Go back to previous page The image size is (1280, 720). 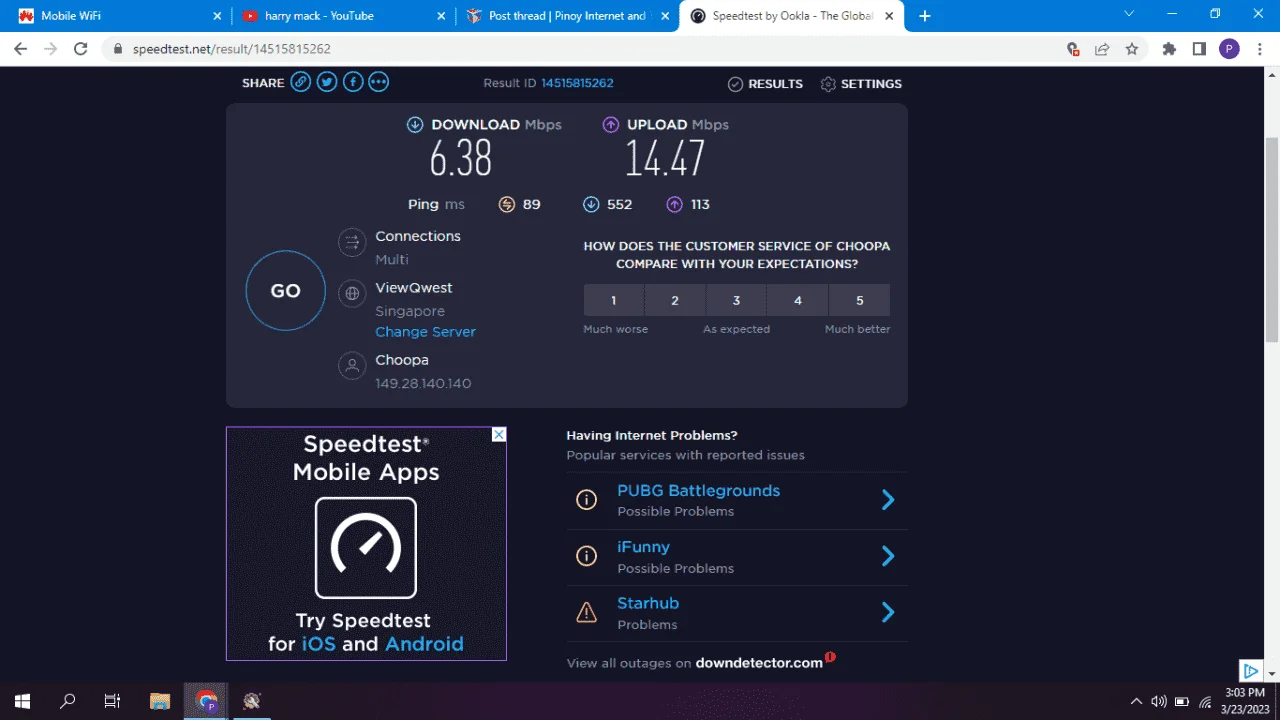tap(20, 49)
